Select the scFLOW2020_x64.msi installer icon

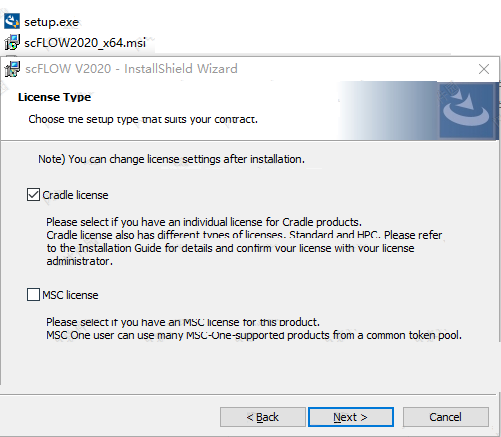tap(12, 42)
